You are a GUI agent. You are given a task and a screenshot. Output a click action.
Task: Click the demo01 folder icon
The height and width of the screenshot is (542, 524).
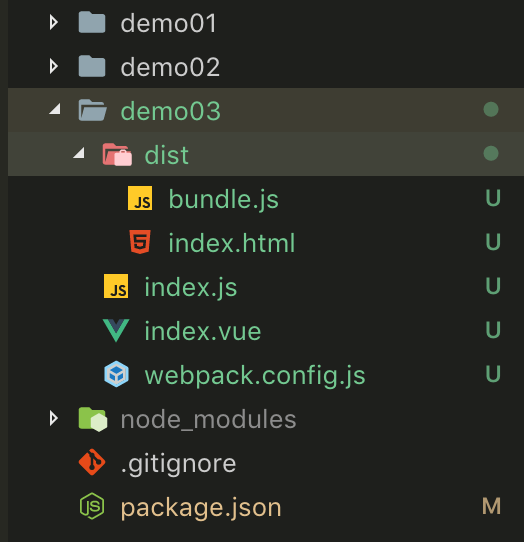92,22
